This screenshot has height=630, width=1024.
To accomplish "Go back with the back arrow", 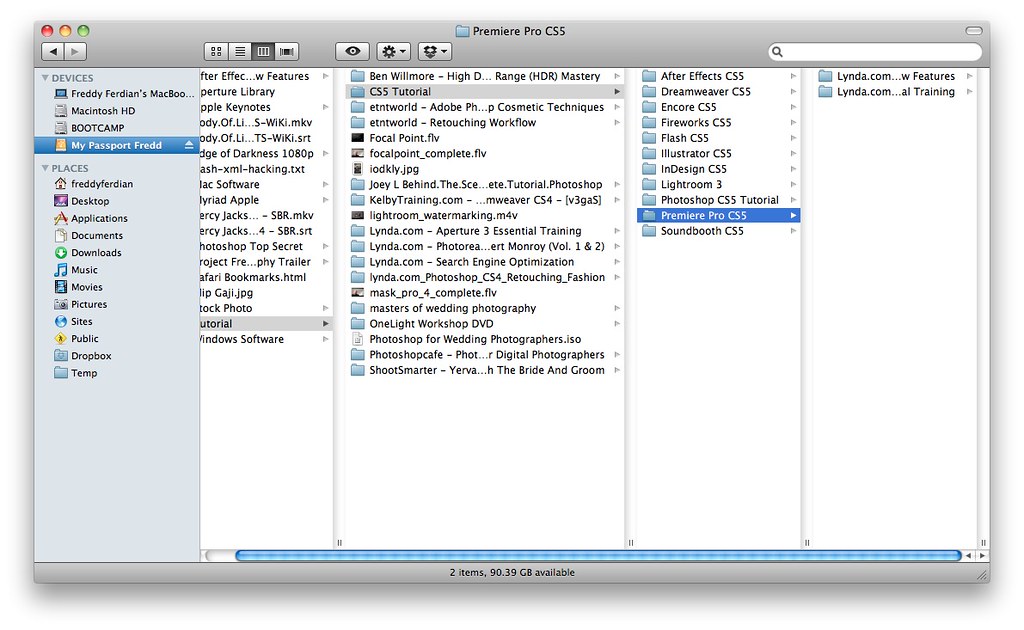I will pyautogui.click(x=53, y=52).
